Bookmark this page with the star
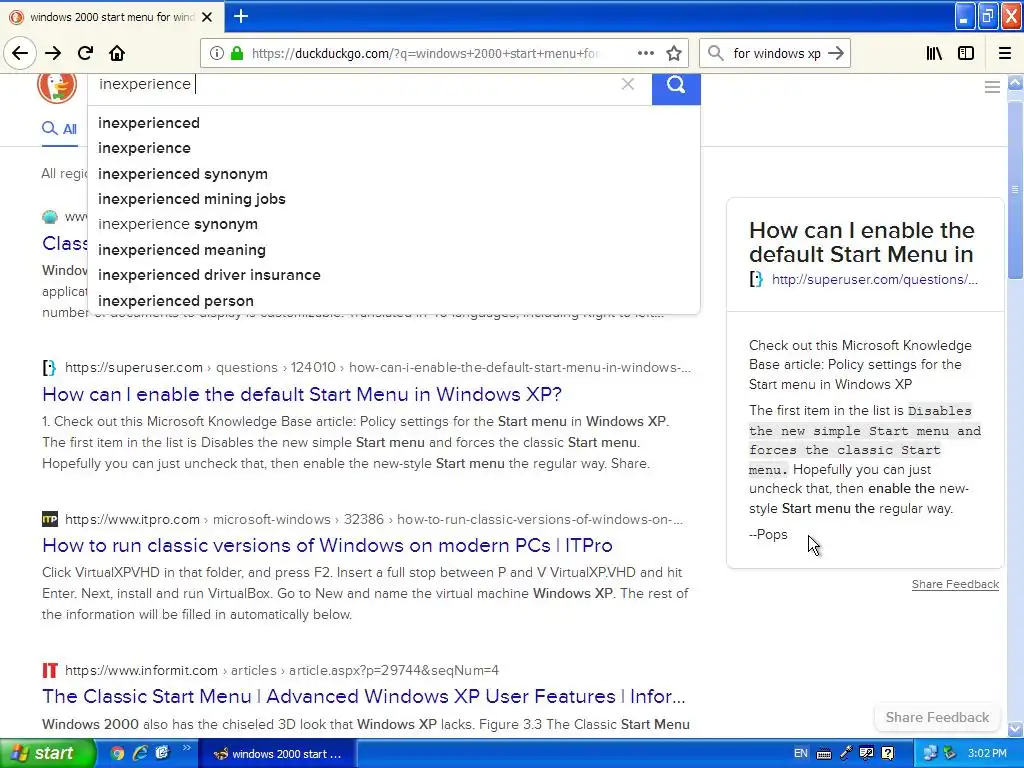1024x768 pixels. pyautogui.click(x=674, y=53)
